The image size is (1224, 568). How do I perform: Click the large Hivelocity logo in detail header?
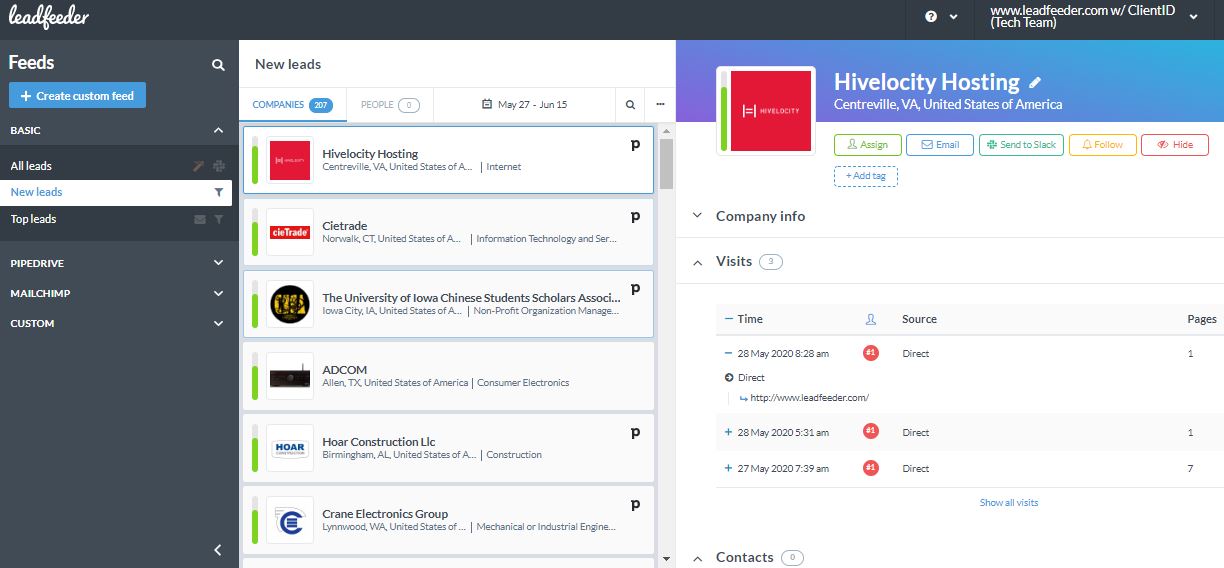[770, 110]
